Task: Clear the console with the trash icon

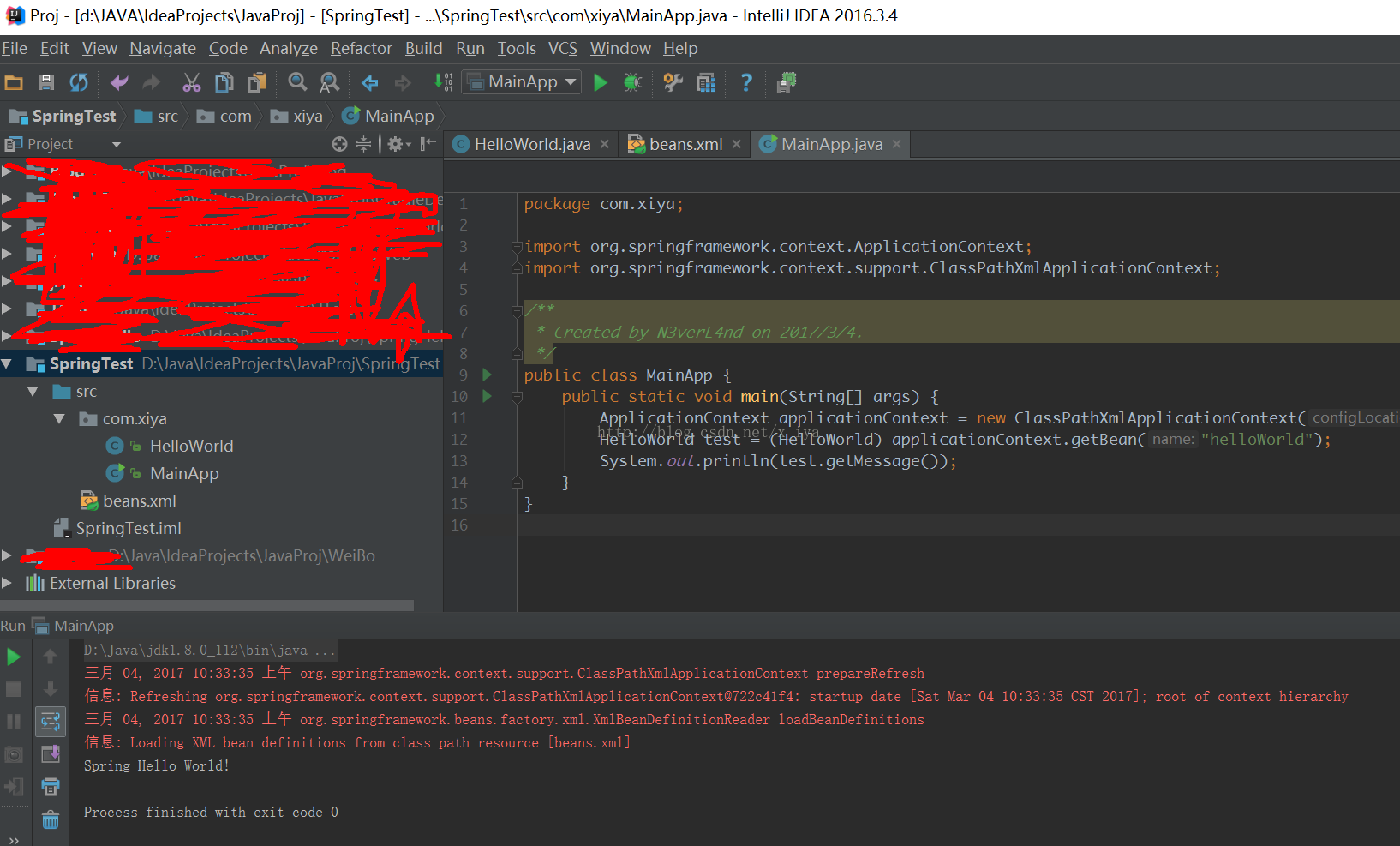Action: click(x=51, y=820)
